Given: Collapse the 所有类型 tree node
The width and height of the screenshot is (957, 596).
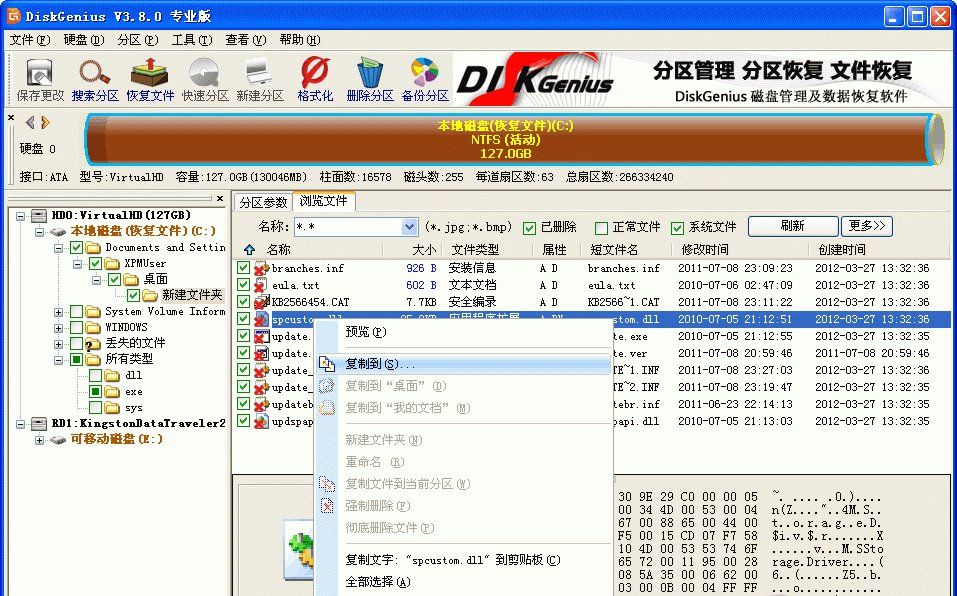Looking at the screenshot, I should (x=59, y=359).
